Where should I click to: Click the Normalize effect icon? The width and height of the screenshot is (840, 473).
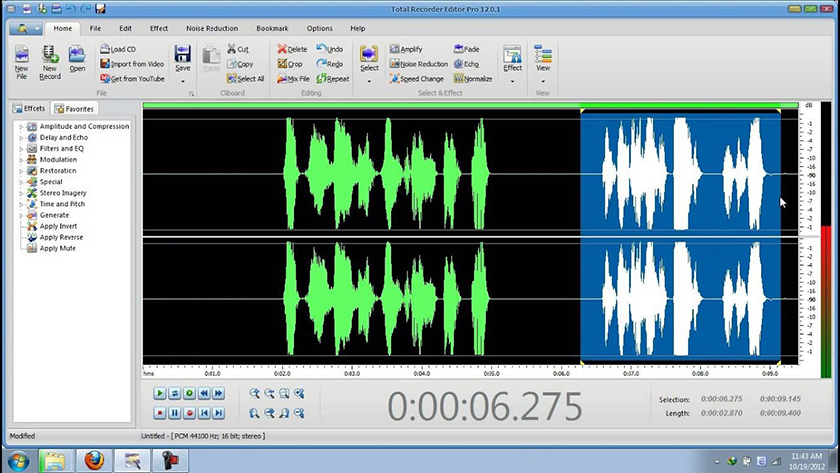pyautogui.click(x=459, y=78)
